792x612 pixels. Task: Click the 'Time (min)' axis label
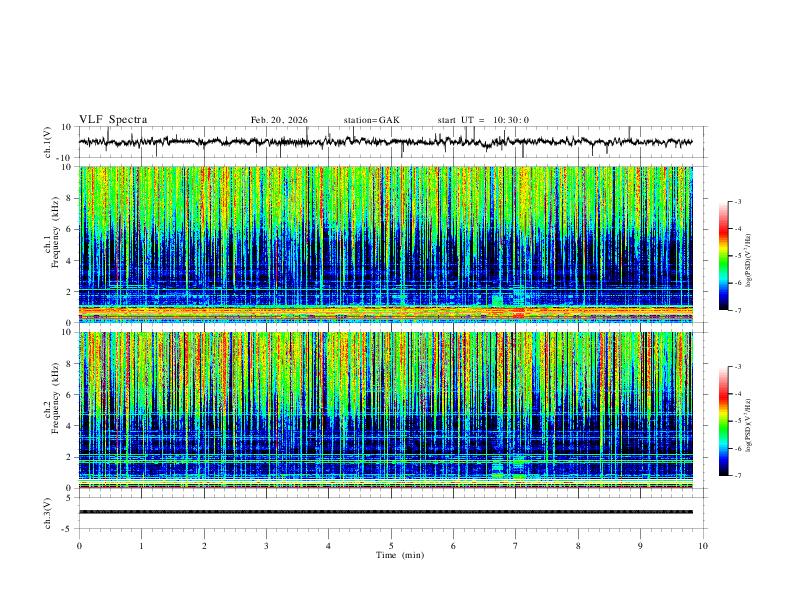point(400,555)
